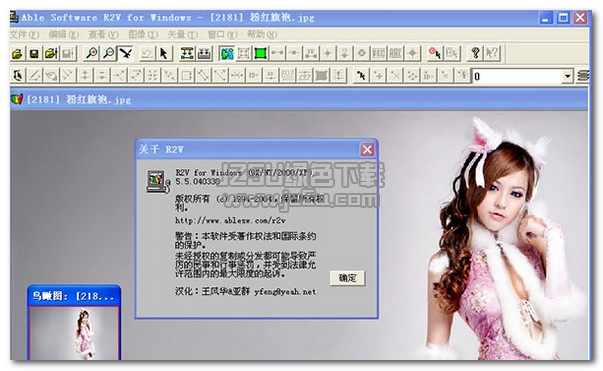Select the zoom out magnifier tool
Viewport: 603px width, 371px height.
pos(109,53)
